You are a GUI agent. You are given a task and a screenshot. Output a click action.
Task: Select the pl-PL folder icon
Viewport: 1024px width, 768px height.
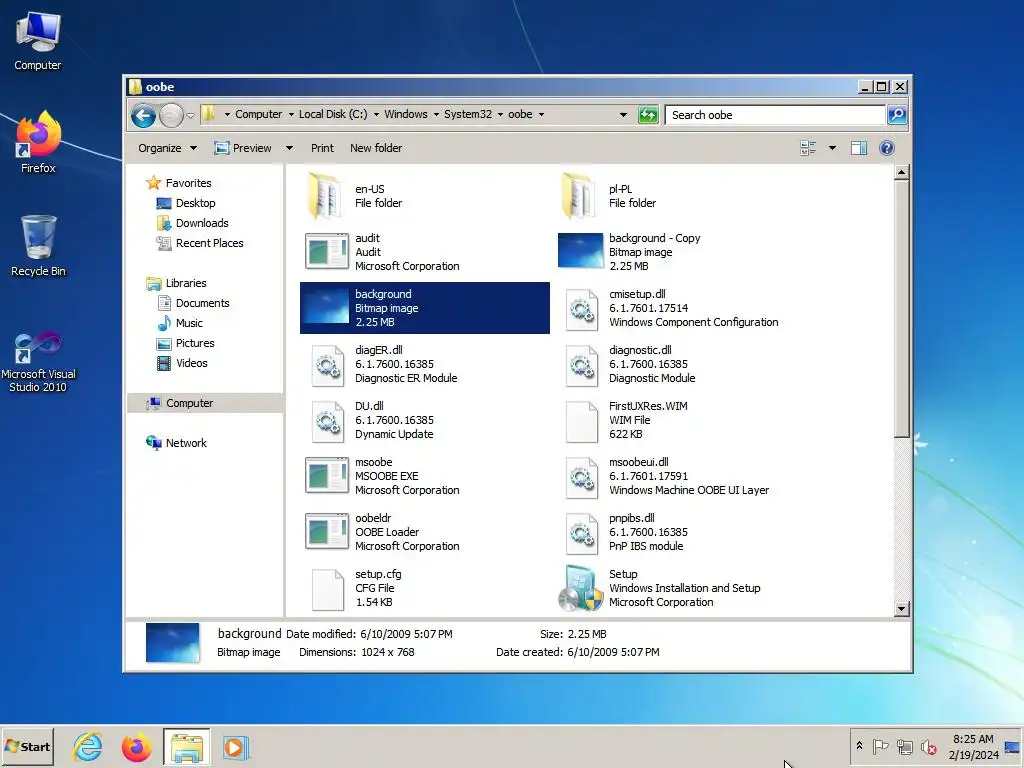tap(579, 196)
